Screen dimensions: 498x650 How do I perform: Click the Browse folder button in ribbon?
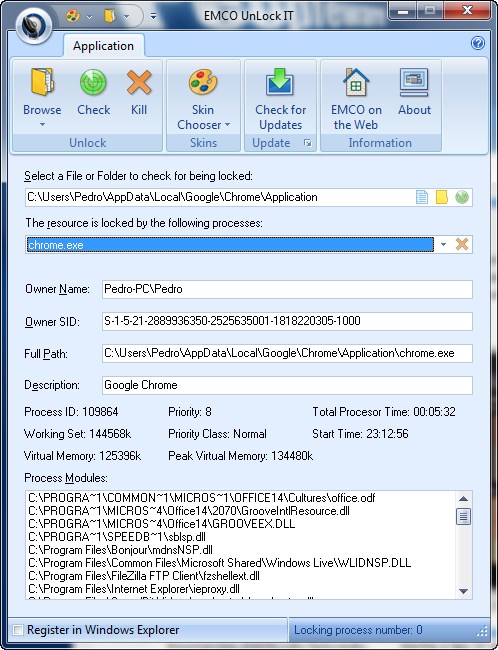(42, 92)
